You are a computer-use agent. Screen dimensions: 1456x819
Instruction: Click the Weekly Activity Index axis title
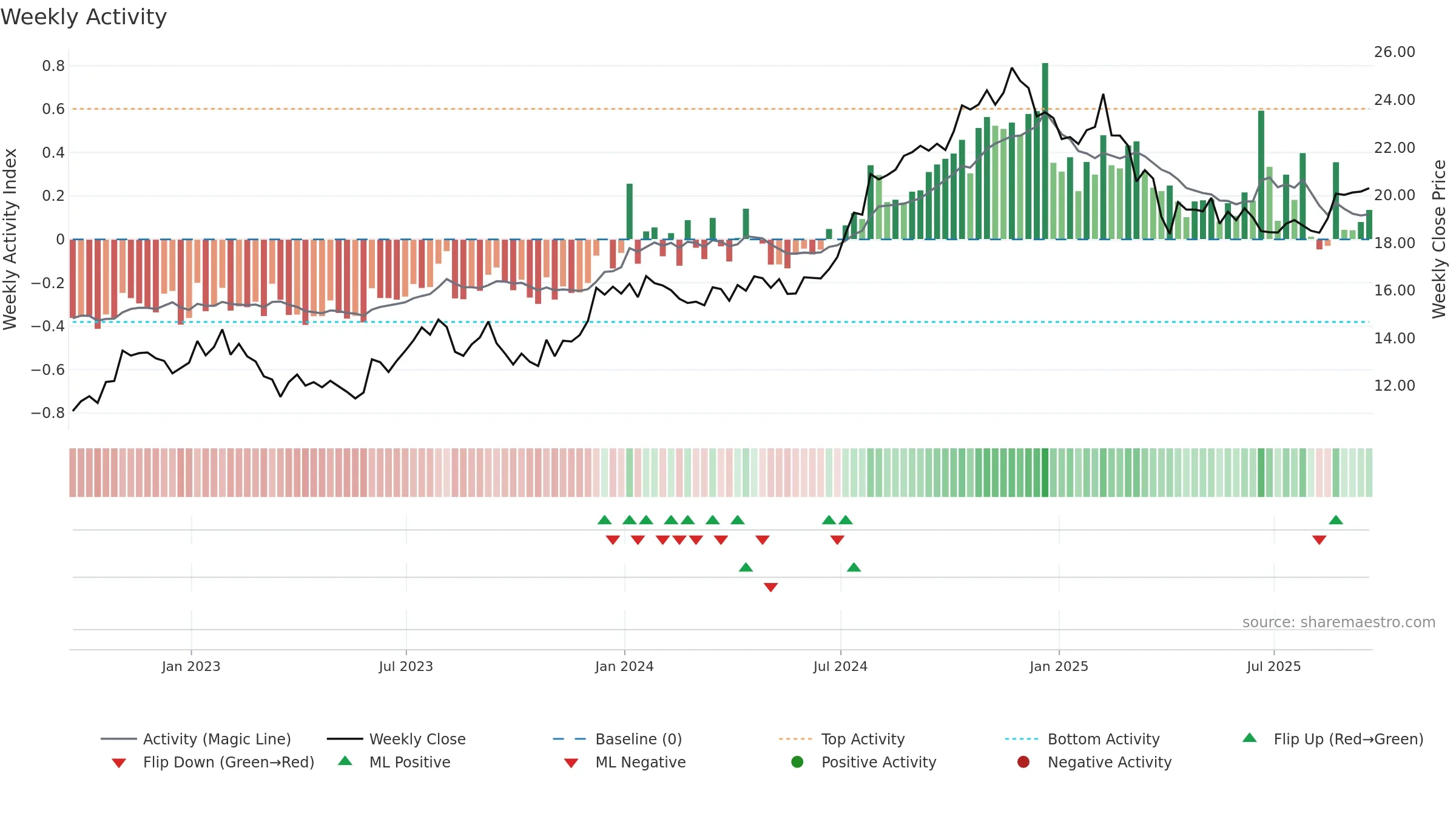[10, 240]
